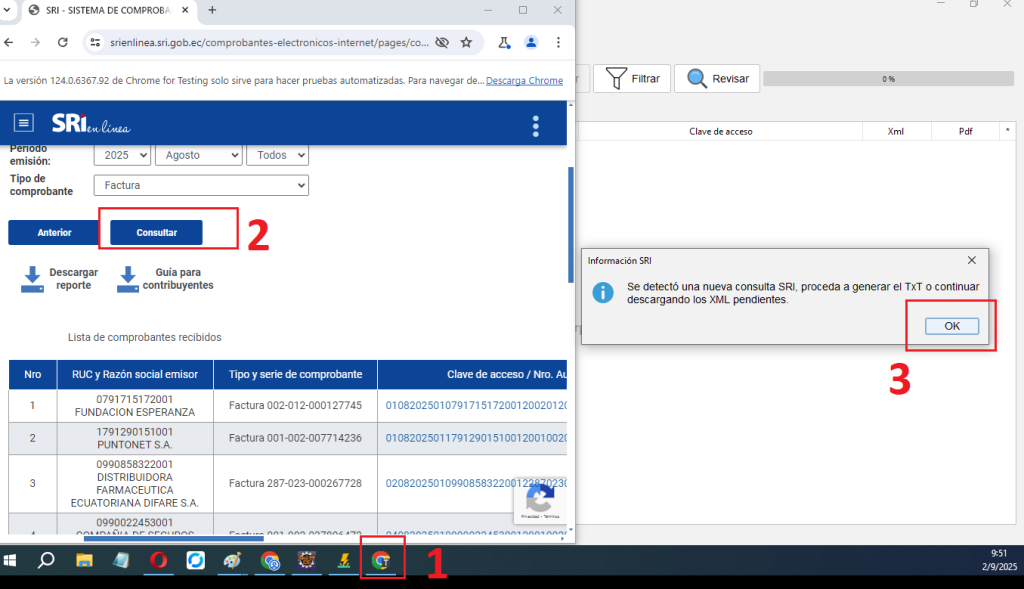Image resolution: width=1024 pixels, height=589 pixels.
Task: Expand the year dropdown showing 2025
Action: 122,155
